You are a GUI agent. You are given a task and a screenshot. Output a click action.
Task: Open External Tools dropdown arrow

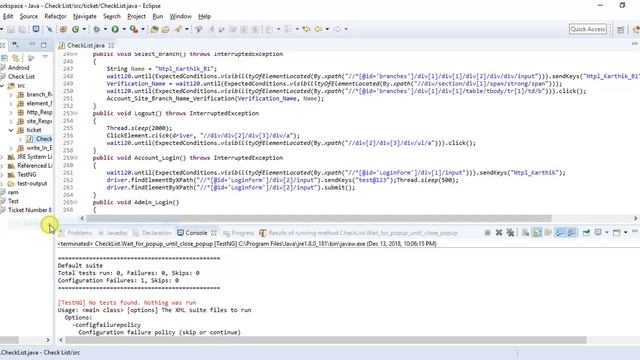coord(143,29)
